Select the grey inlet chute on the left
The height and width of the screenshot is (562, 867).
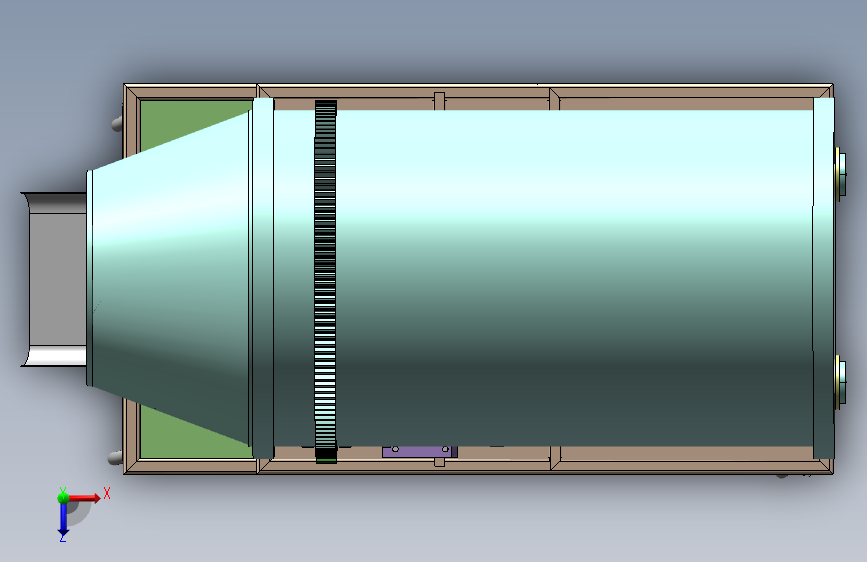54,279
